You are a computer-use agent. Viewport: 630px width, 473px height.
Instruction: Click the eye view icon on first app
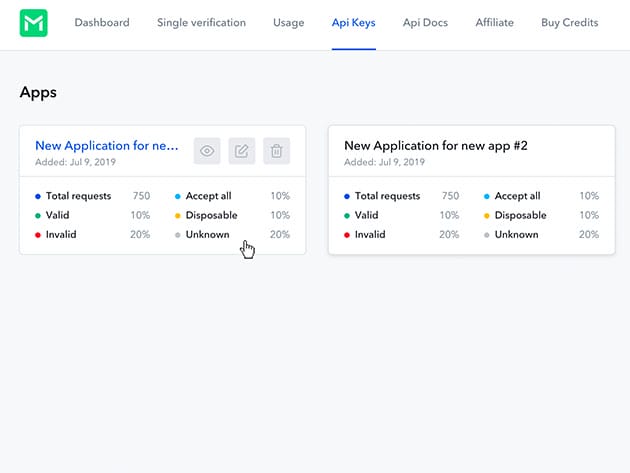(207, 151)
